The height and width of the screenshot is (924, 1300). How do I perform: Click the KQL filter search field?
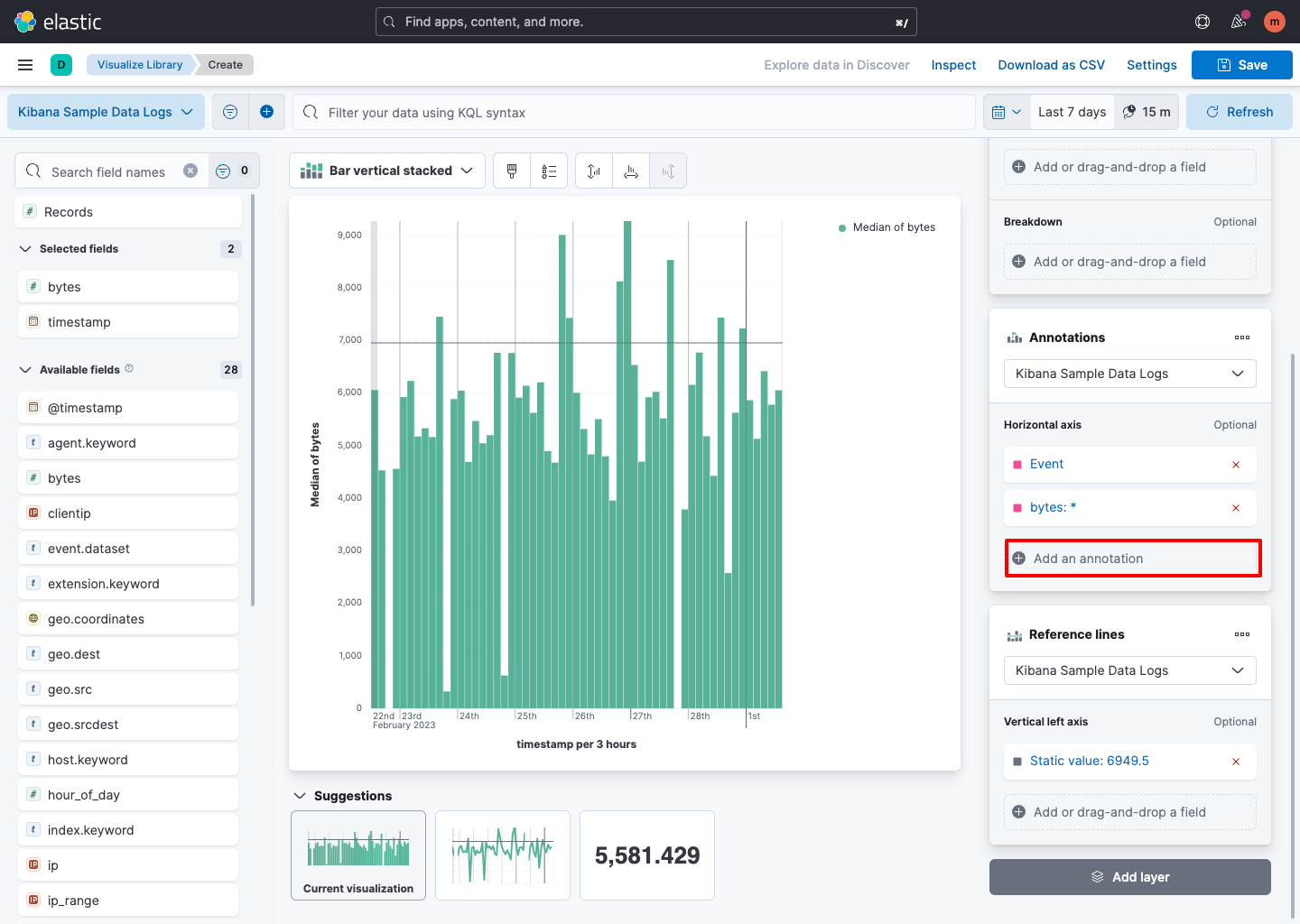point(632,112)
